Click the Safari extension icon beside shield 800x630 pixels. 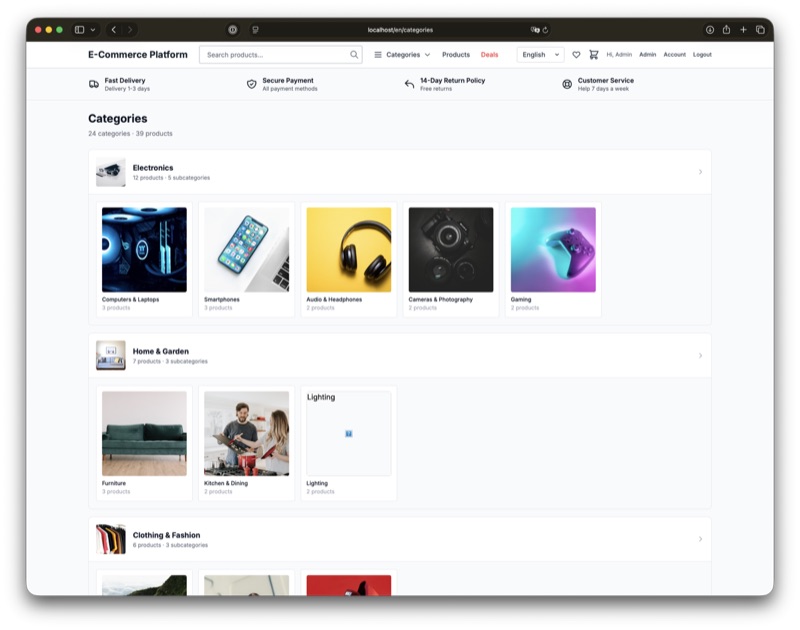click(x=256, y=30)
